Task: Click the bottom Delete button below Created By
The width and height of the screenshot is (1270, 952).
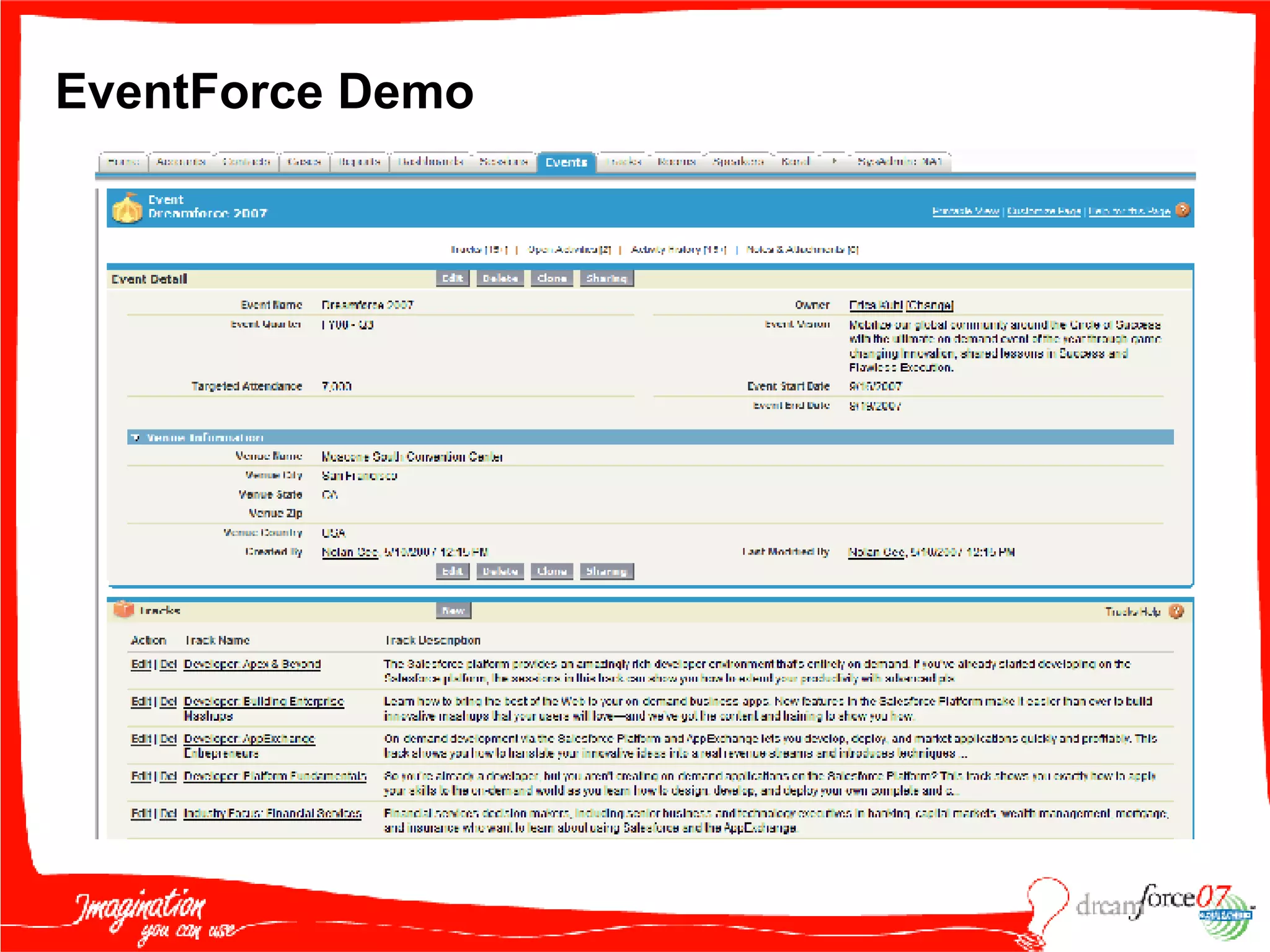Action: tap(500, 571)
